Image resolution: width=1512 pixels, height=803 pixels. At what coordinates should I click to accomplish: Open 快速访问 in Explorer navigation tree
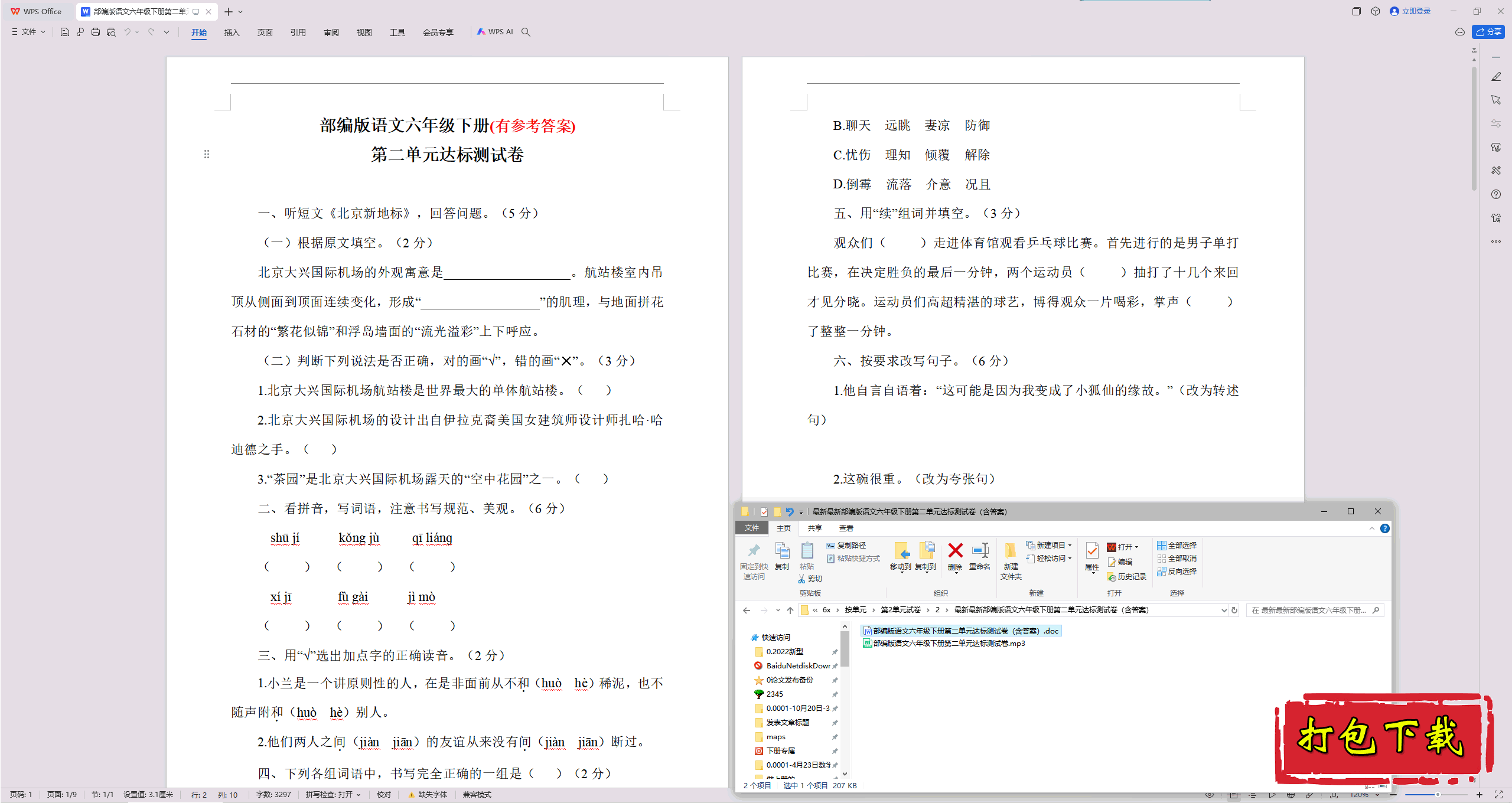pos(771,637)
